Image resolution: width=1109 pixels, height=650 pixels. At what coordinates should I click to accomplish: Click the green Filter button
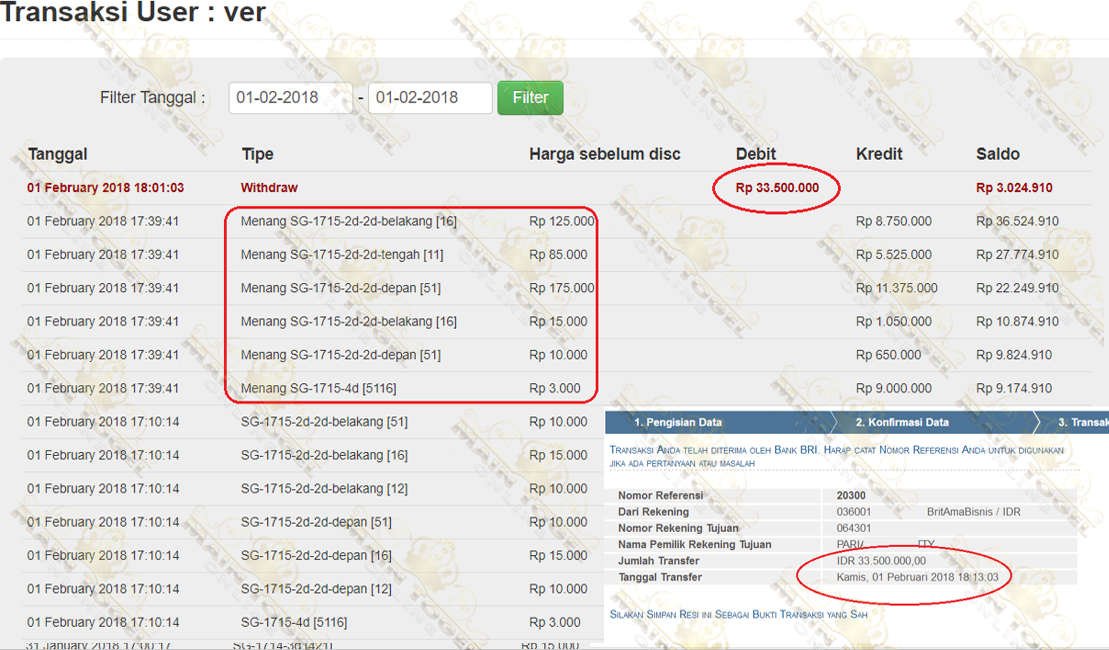click(530, 98)
